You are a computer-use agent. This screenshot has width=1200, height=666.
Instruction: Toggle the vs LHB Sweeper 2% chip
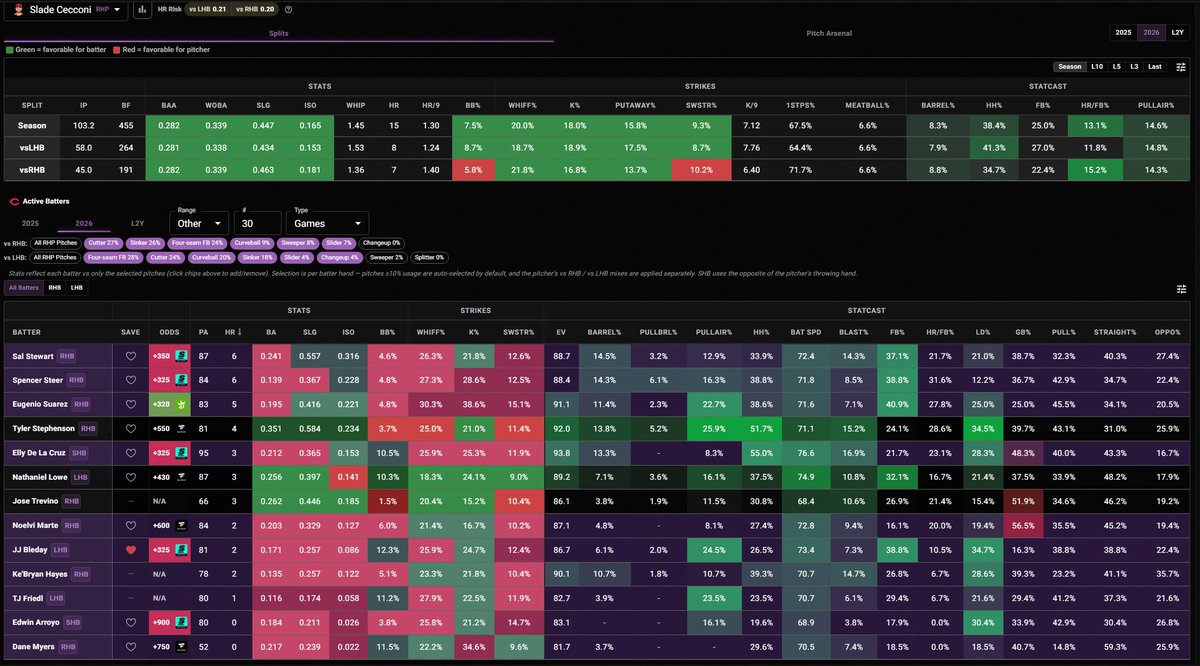(386, 257)
